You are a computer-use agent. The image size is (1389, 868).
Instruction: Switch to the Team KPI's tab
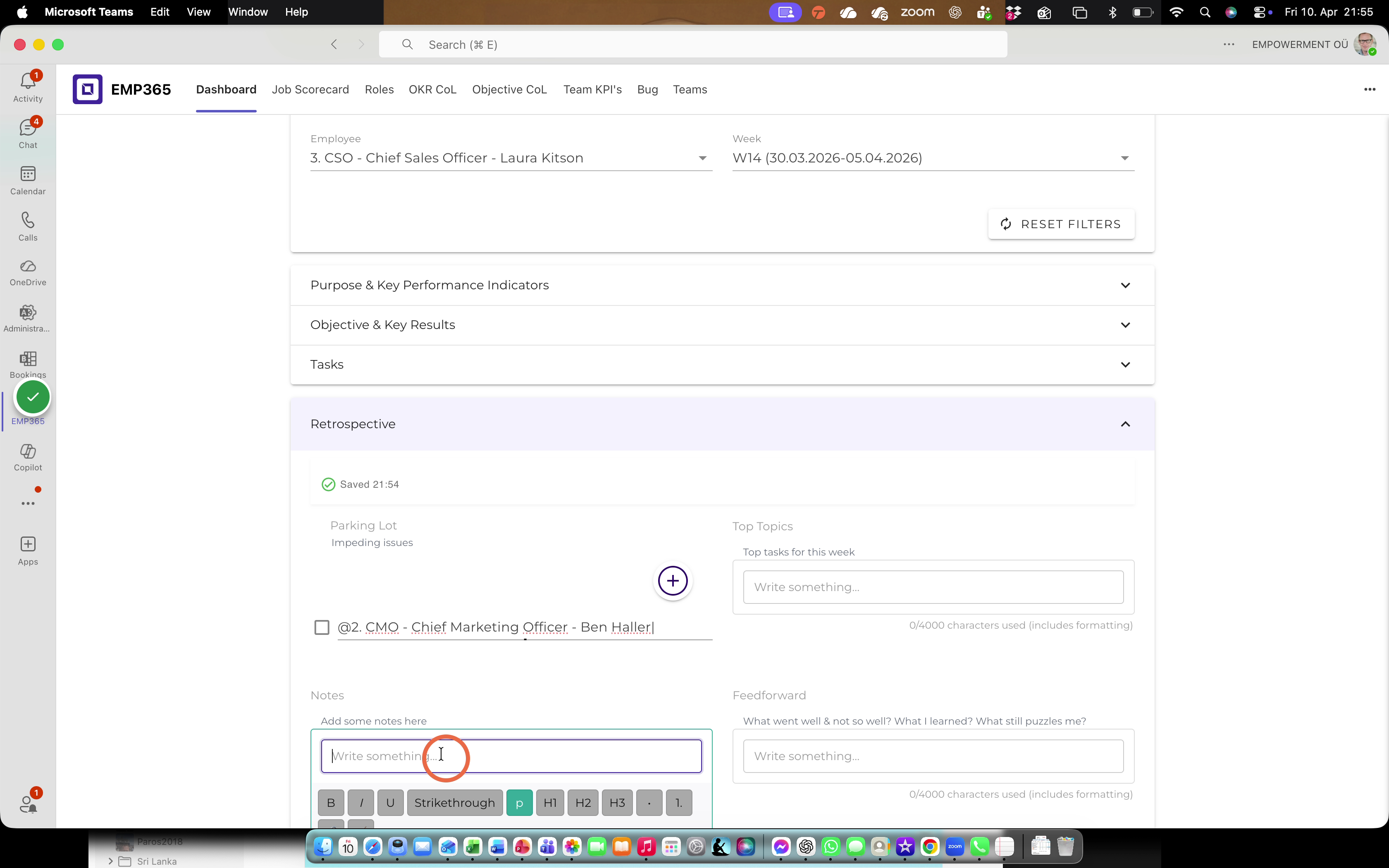coord(592,90)
